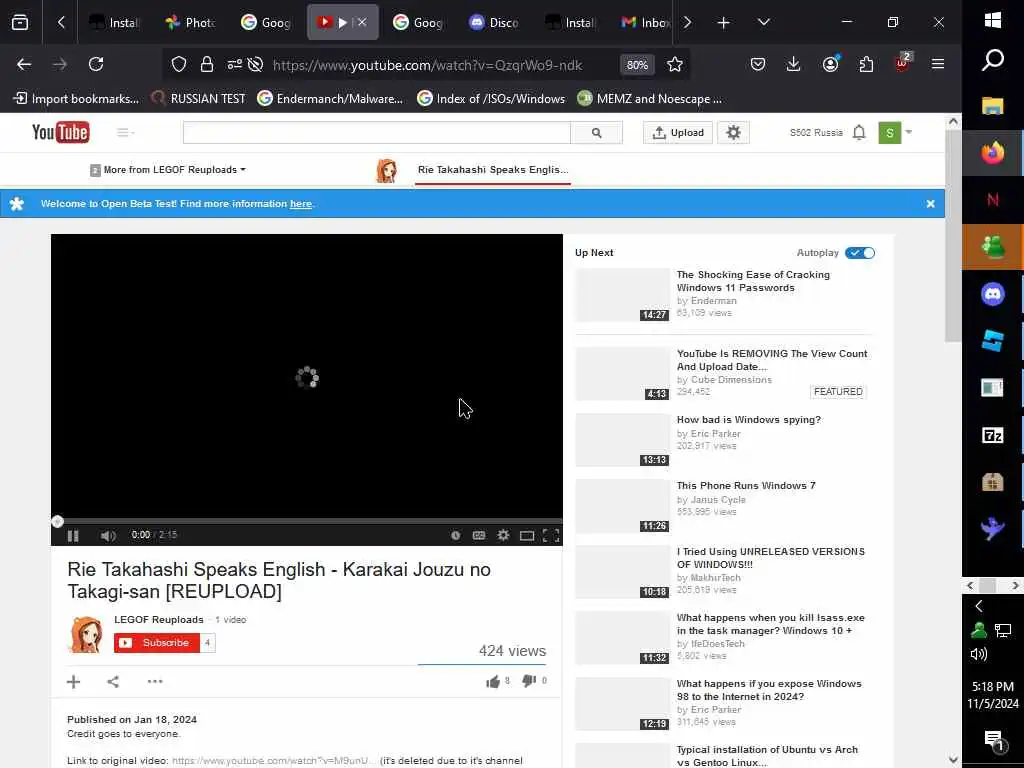
Task: Go back with the browser back arrow
Action: (x=24, y=64)
